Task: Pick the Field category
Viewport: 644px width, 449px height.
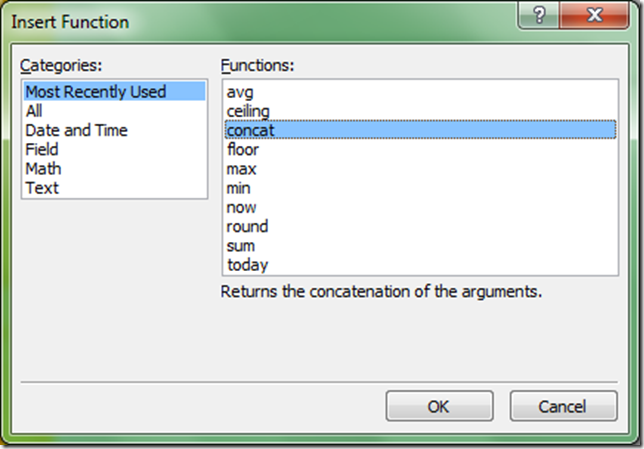Action: [x=42, y=149]
